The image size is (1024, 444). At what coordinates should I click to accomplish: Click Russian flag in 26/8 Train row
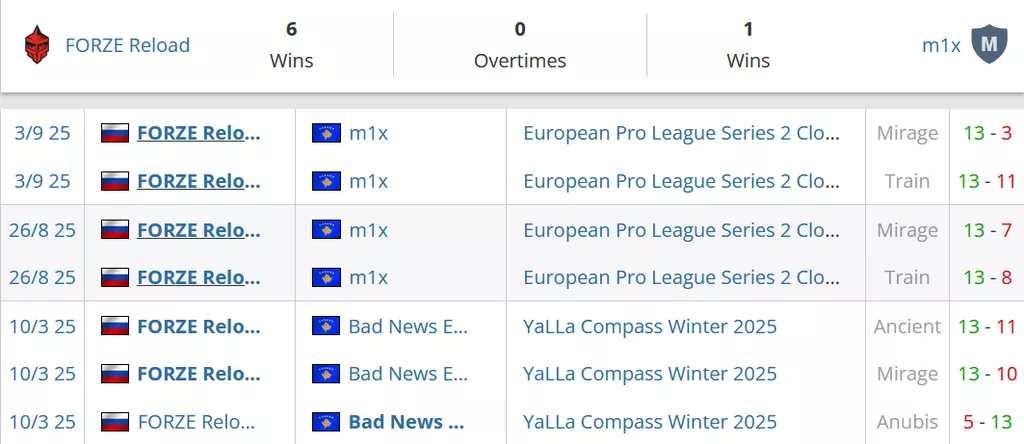[x=115, y=277]
